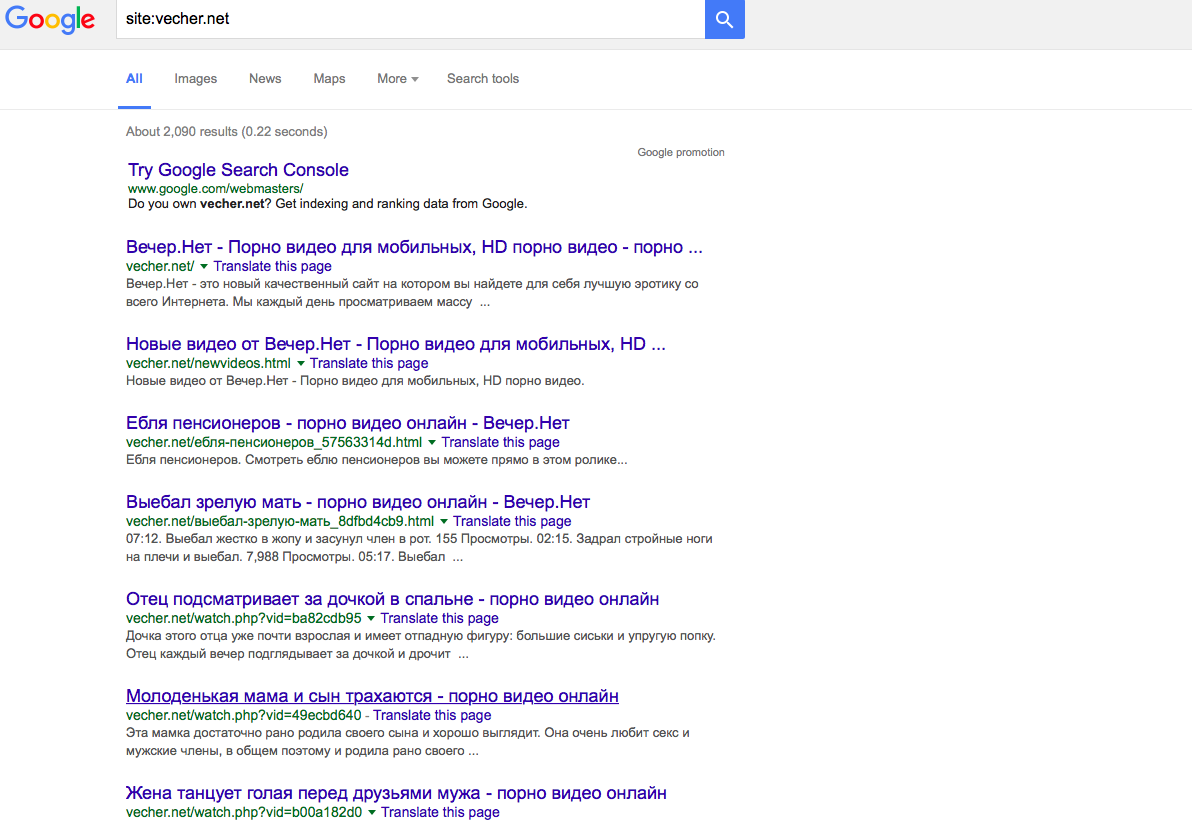Image resolution: width=1192 pixels, height=822 pixels.
Task: Open dropdown arrow for the 8dfbd4cb9.html result
Action: coord(444,522)
